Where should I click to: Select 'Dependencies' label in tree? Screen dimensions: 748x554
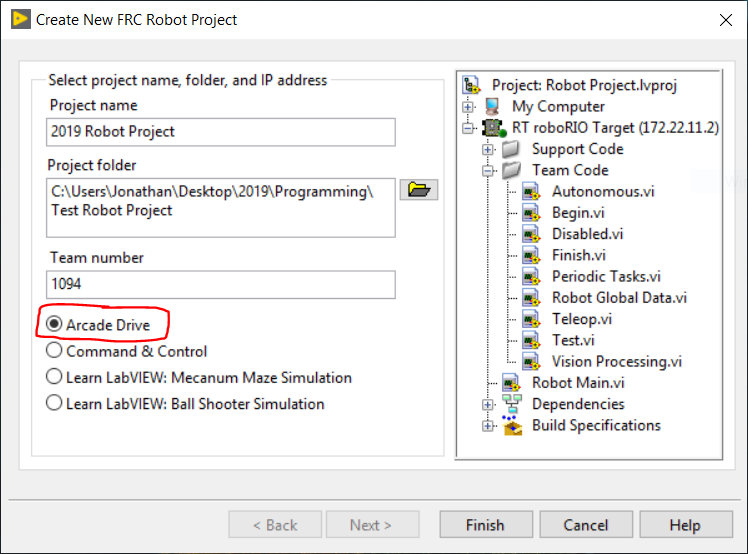pyautogui.click(x=578, y=404)
